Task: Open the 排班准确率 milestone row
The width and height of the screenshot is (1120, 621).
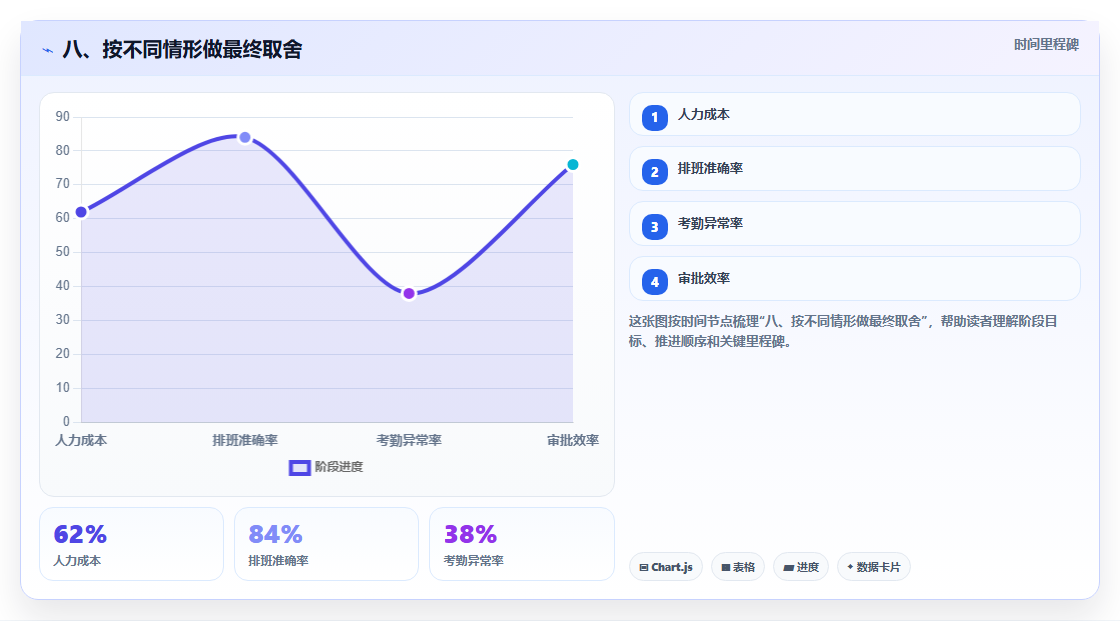Action: [854, 169]
